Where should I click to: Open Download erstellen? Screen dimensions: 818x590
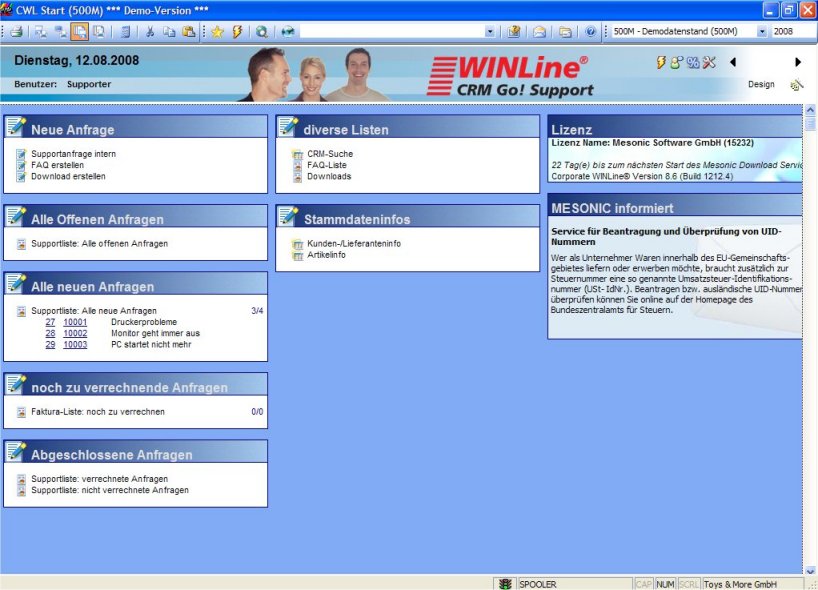68,176
